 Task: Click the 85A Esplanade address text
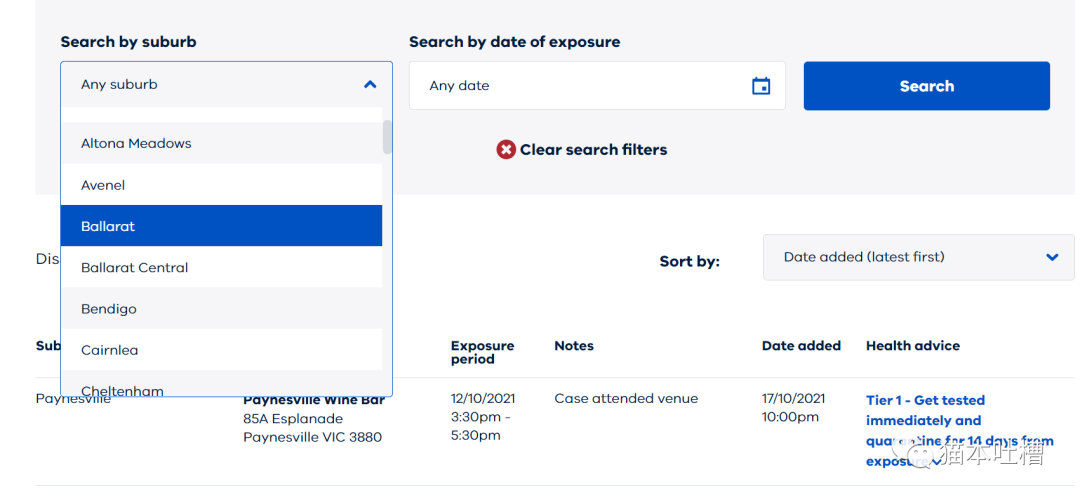[293, 419]
